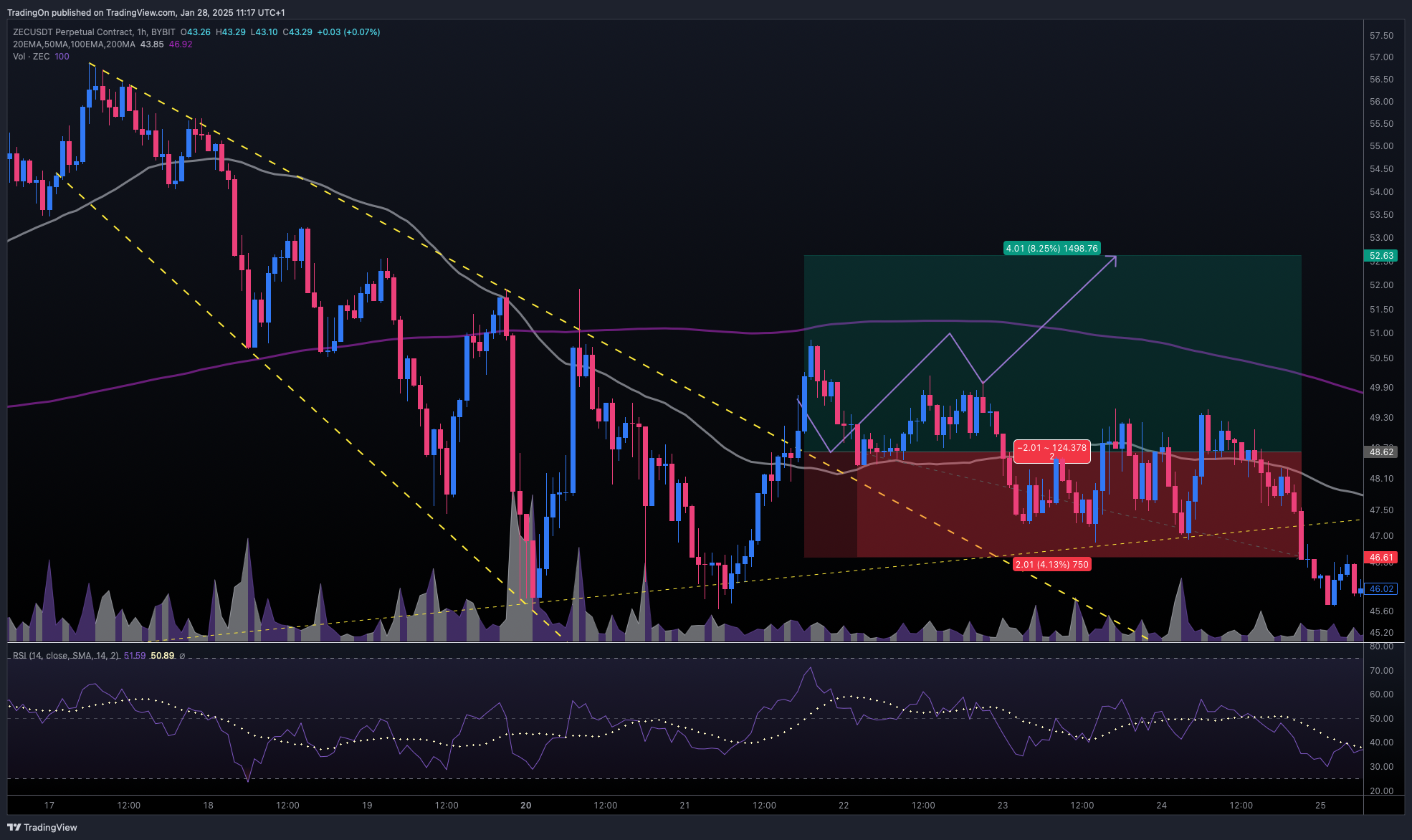The width and height of the screenshot is (1412, 840).
Task: Select the RSI (14, close, SMA, 14, 2) legend
Action: (66, 656)
